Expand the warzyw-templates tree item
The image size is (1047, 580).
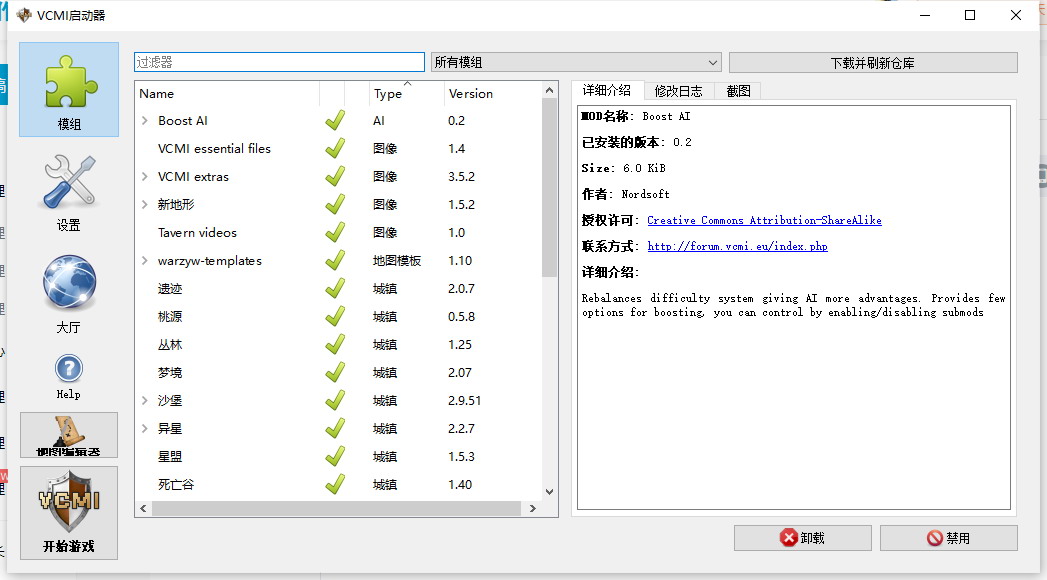tap(145, 261)
